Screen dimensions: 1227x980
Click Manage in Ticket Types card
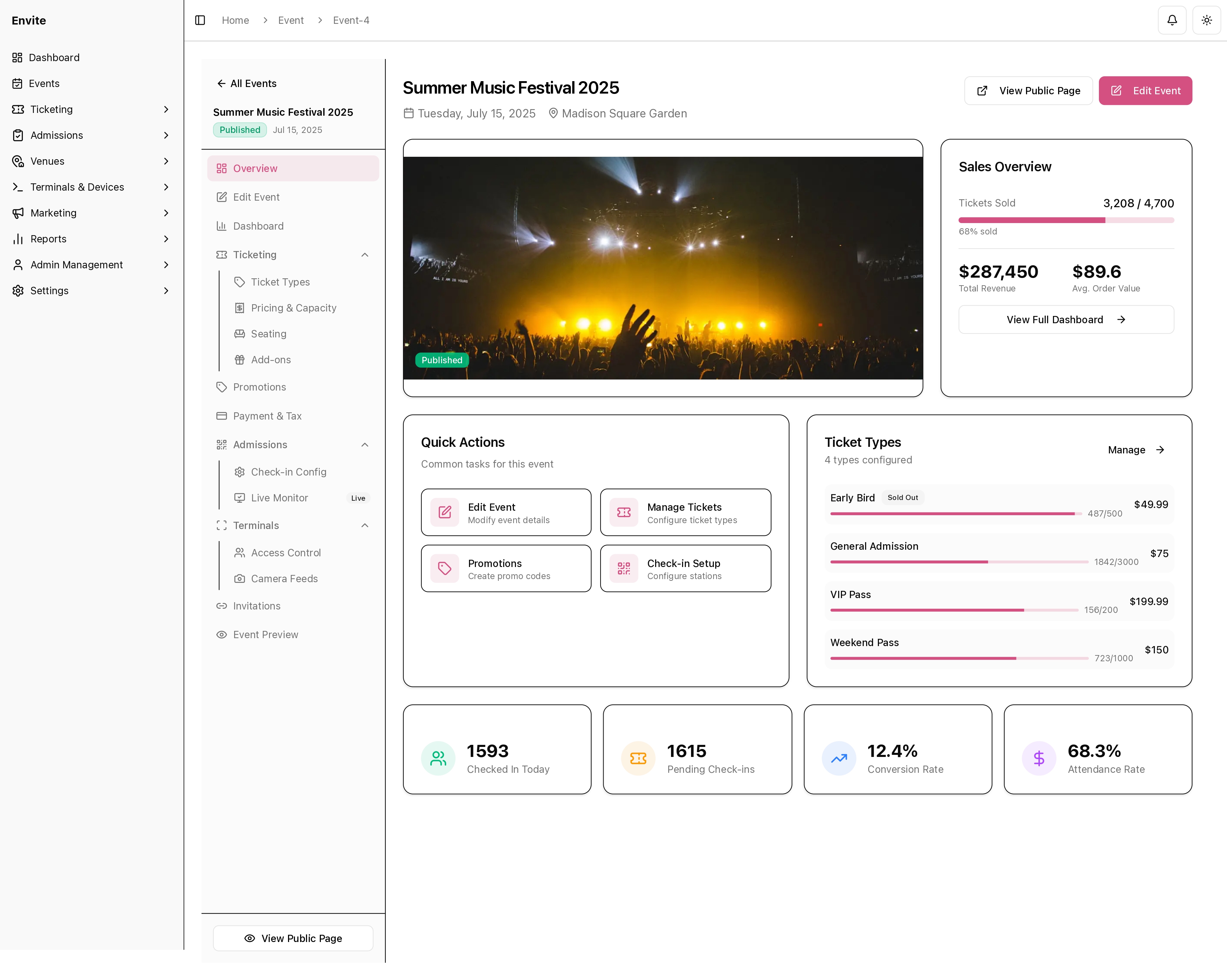1136,450
